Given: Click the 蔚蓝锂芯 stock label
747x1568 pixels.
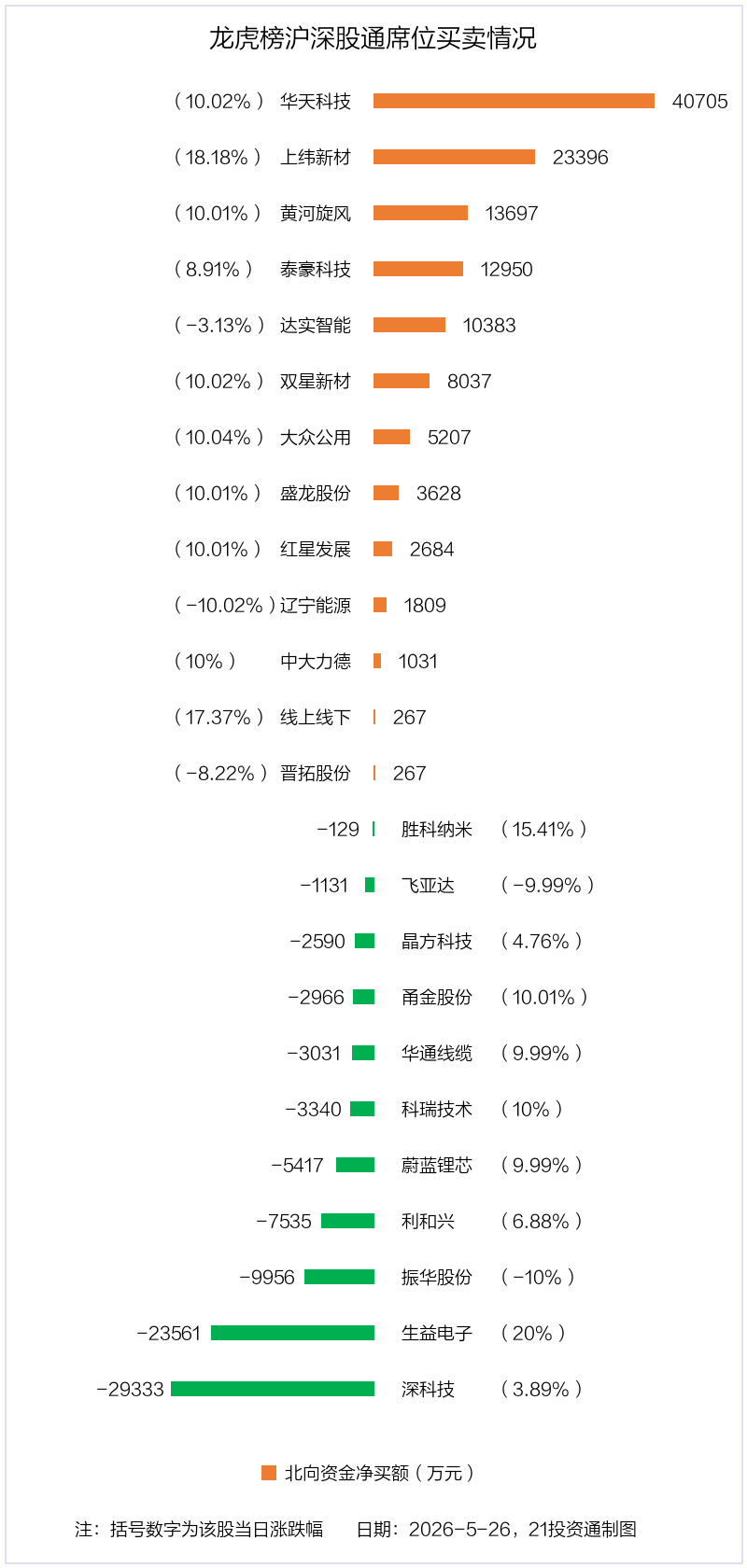Looking at the screenshot, I should 437,1165.
